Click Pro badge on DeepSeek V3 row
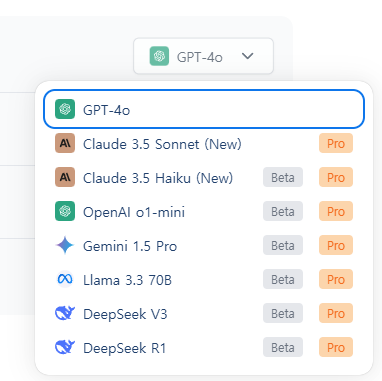The image size is (382, 381). (x=336, y=313)
